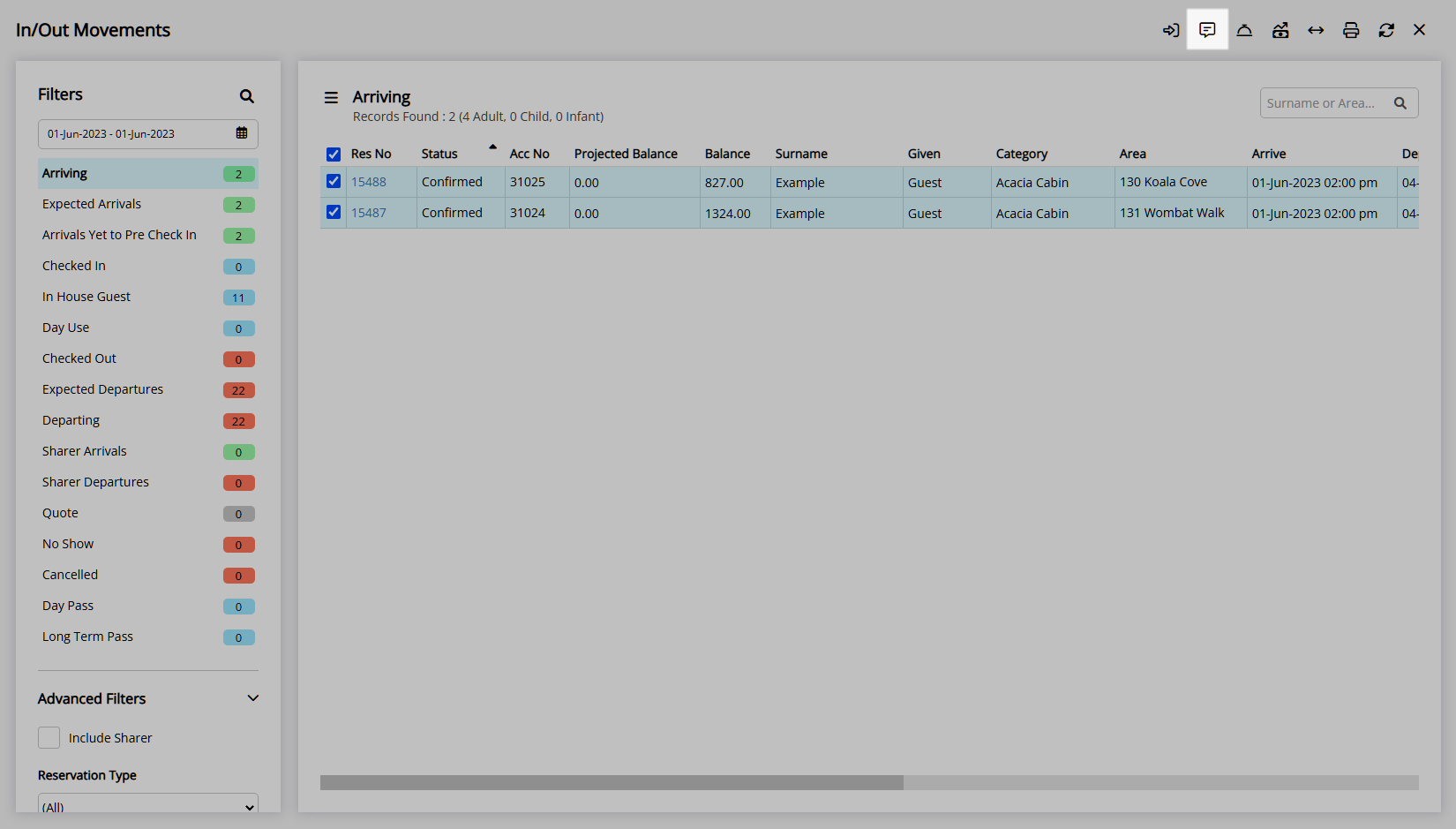This screenshot has width=1456, height=829.
Task: Select the Day Pass filter
Action: (x=148, y=606)
